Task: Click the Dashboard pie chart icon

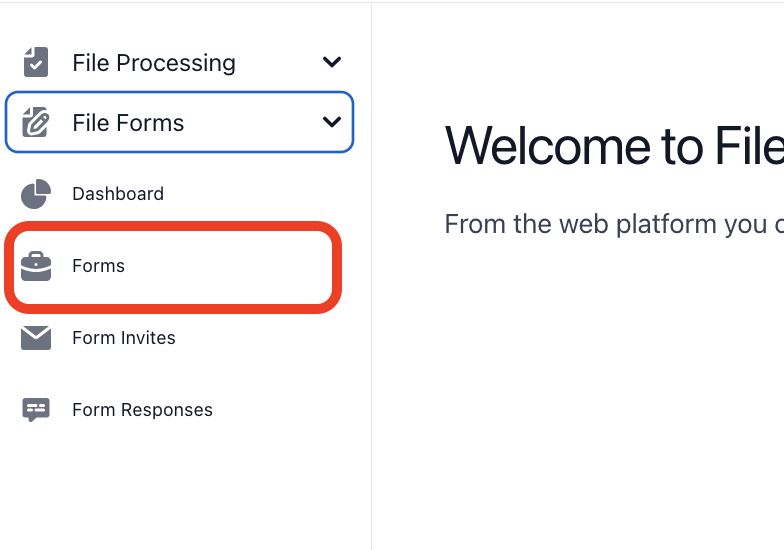Action: point(36,194)
